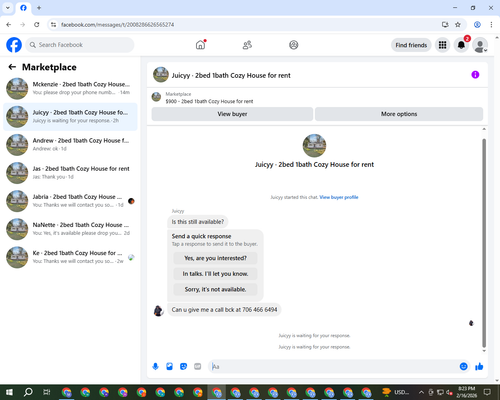Open the Windows taskbar search
The width and height of the screenshot is (500, 400).
28,392
